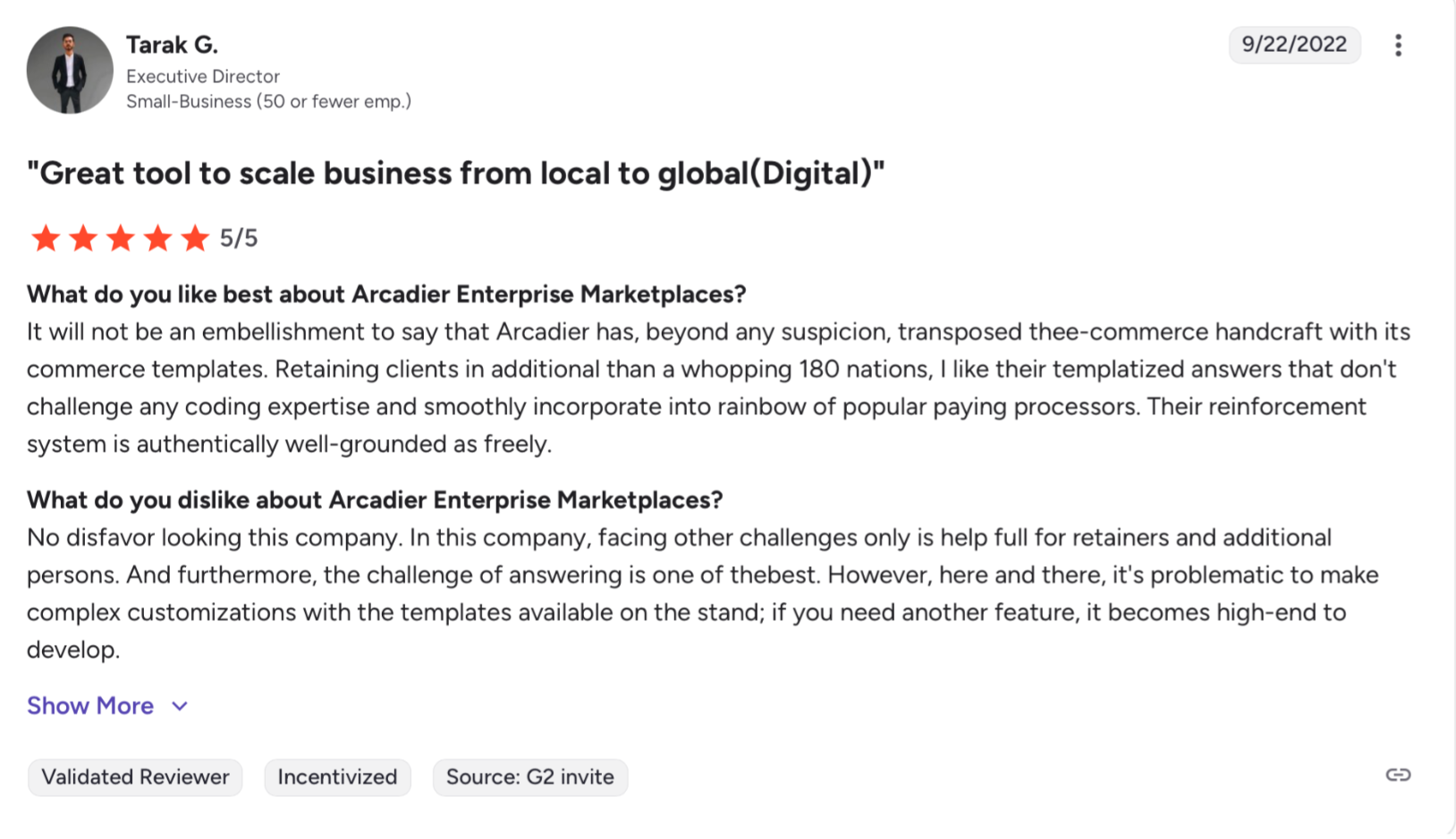Open the three-dot options menu

(x=1398, y=46)
